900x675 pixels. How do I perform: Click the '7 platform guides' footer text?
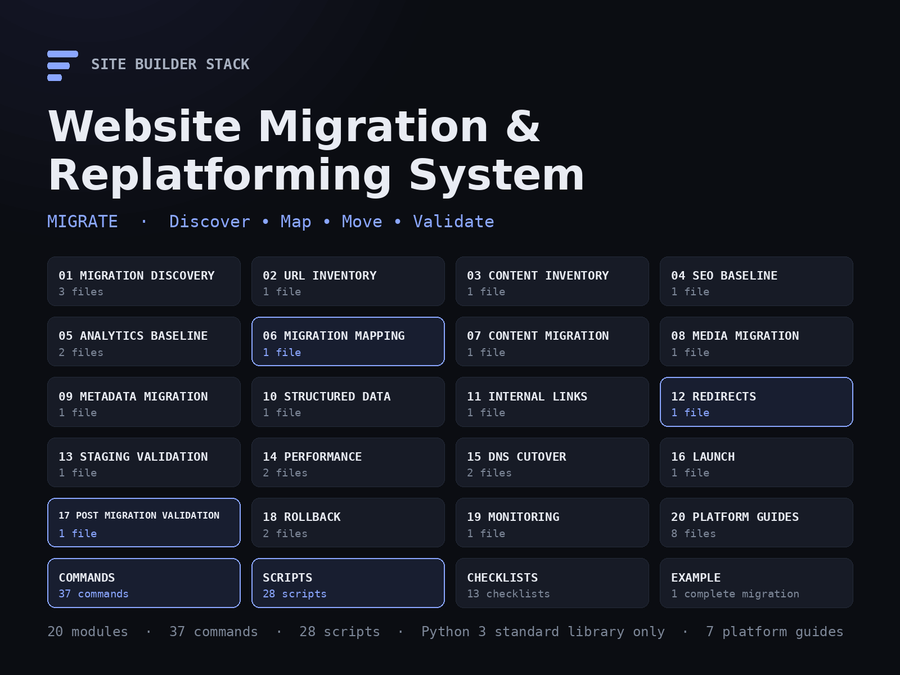[775, 631]
